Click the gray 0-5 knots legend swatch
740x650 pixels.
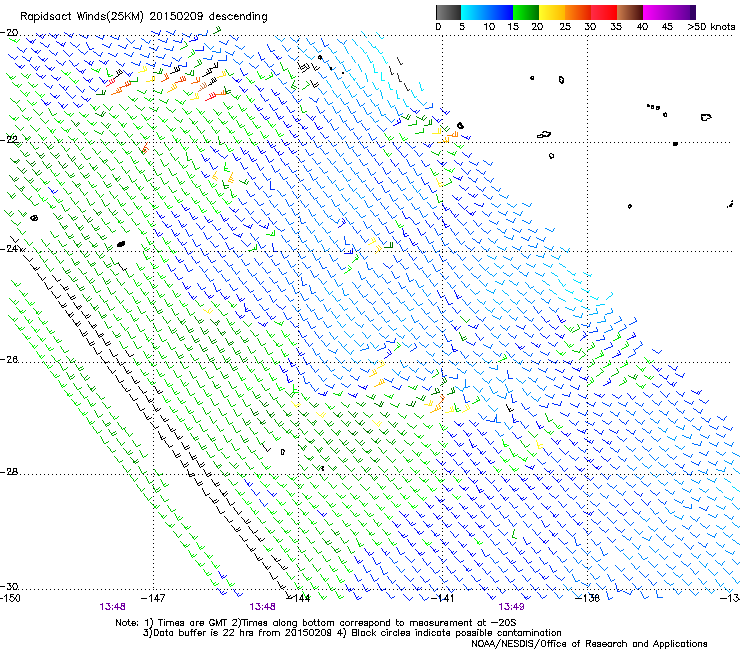[x=448, y=12]
